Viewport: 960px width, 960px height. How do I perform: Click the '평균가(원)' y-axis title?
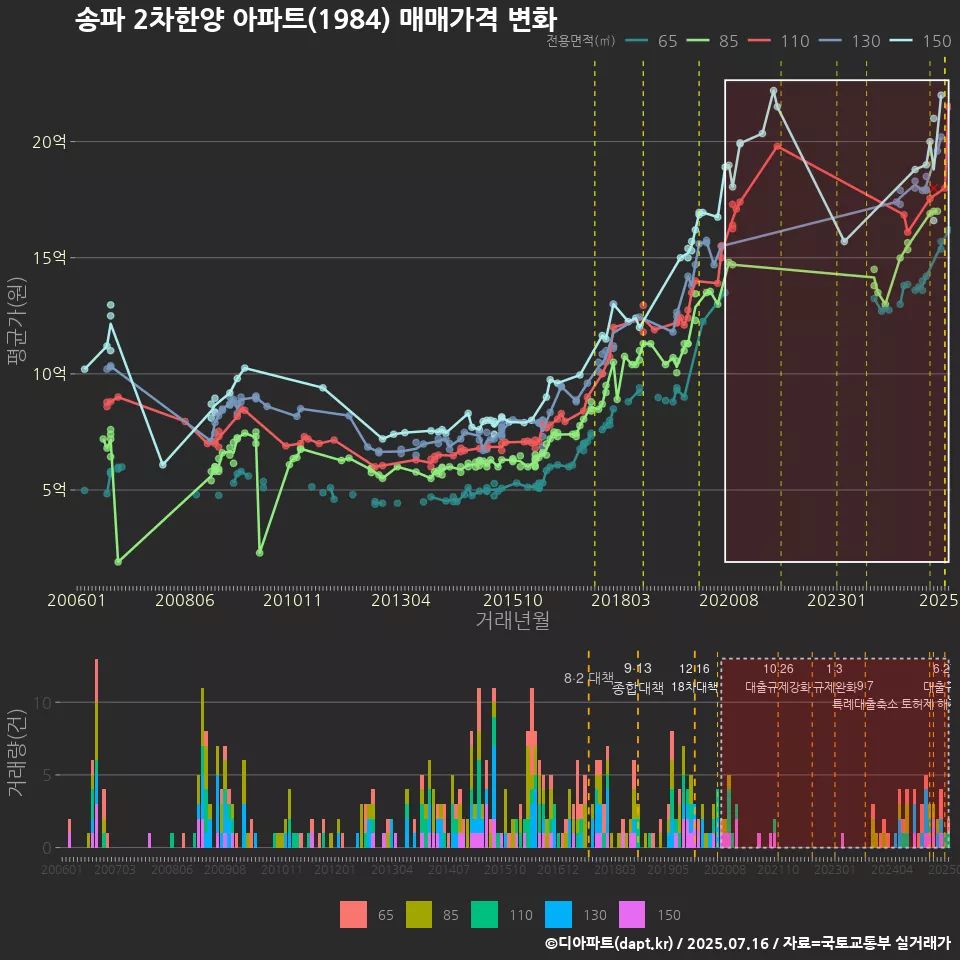click(x=16, y=321)
